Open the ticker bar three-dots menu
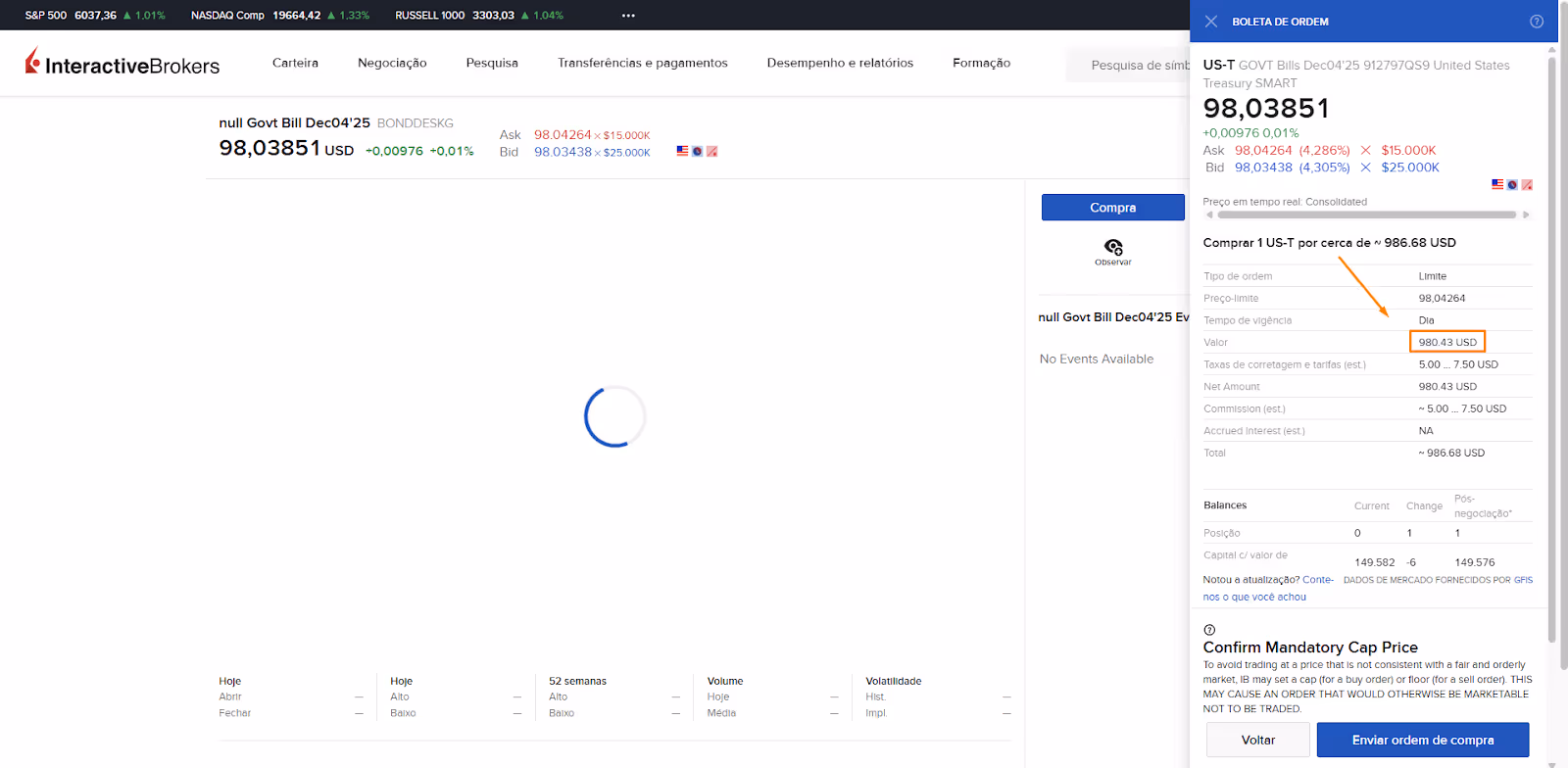This screenshot has width=1568, height=768. (628, 16)
